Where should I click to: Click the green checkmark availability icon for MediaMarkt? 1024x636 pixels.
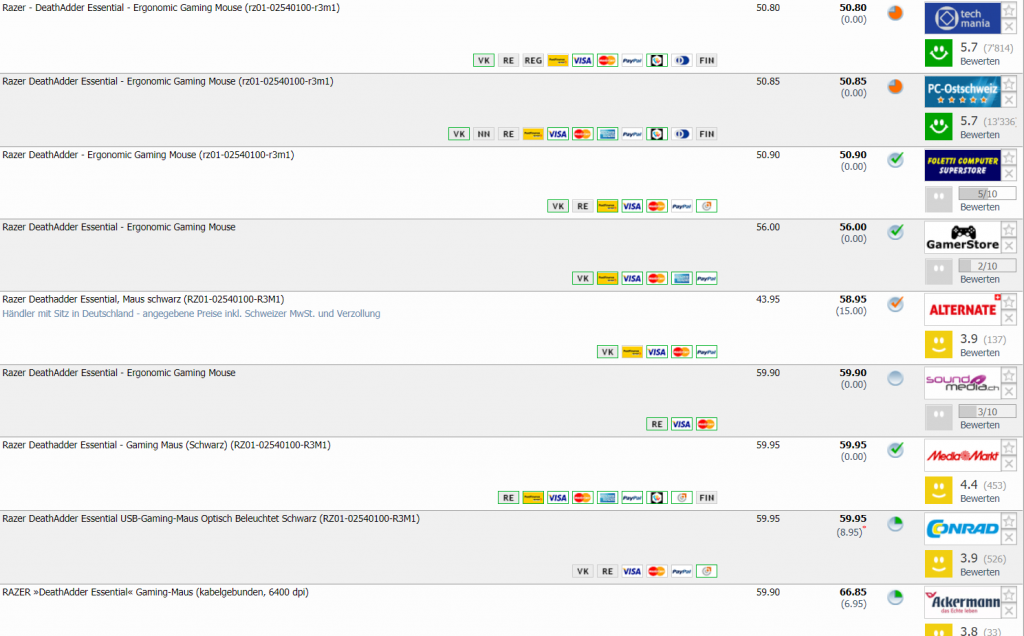coord(895,450)
